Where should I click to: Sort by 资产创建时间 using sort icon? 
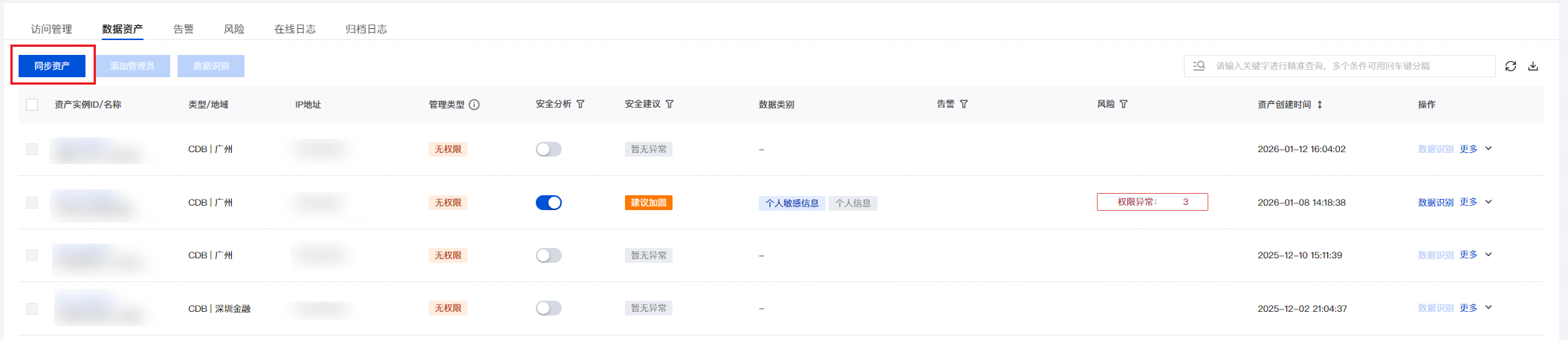(1320, 105)
